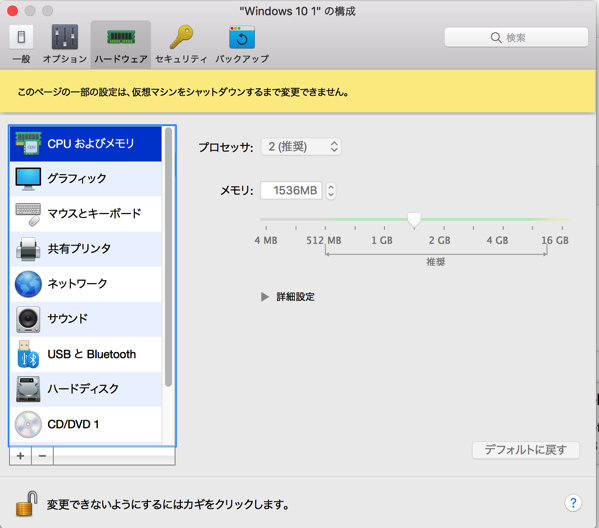Select the ハードウェア memory chip icon
The width and height of the screenshot is (599, 528).
tap(121, 37)
